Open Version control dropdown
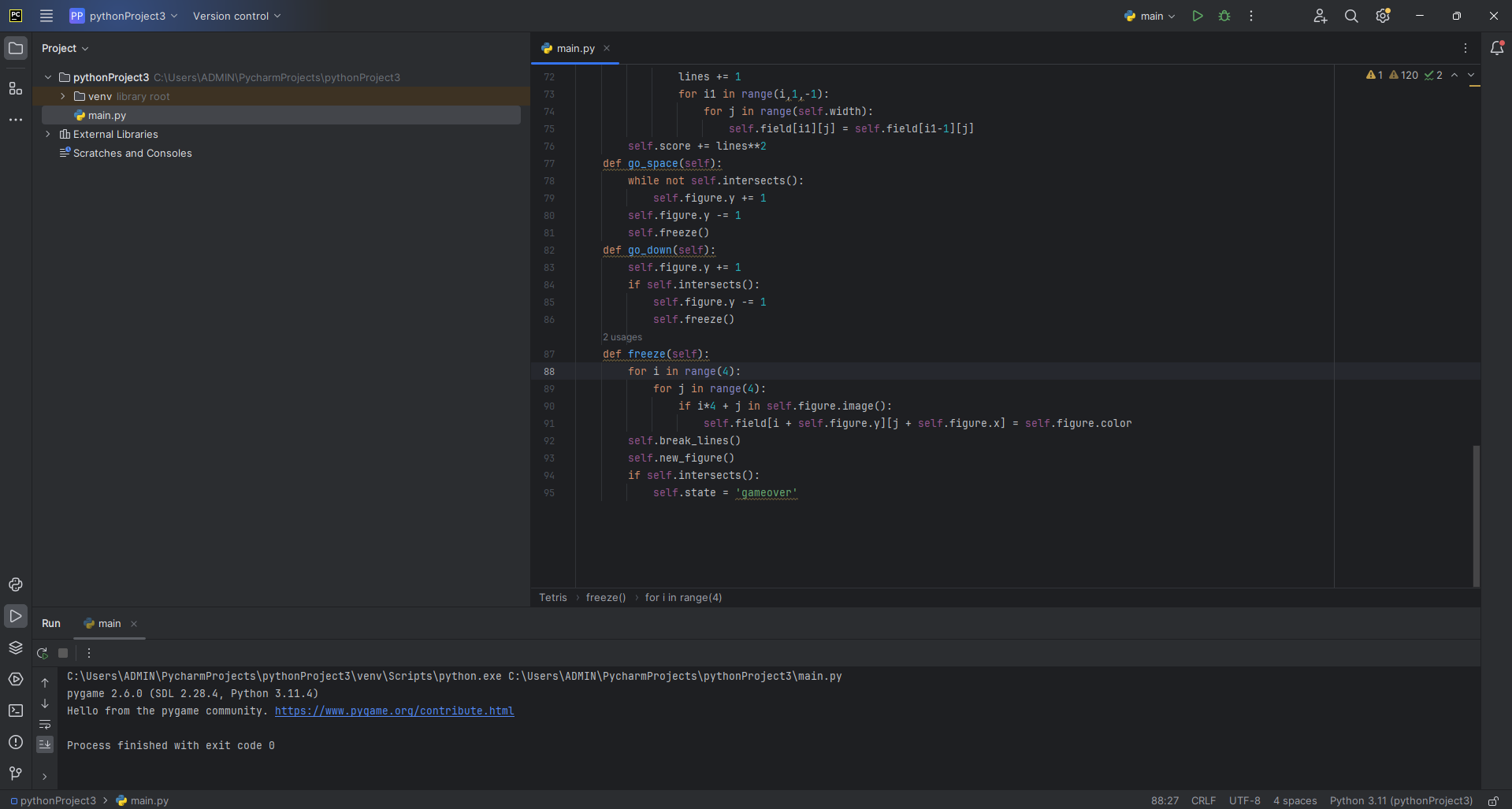The image size is (1512, 809). tap(236, 16)
